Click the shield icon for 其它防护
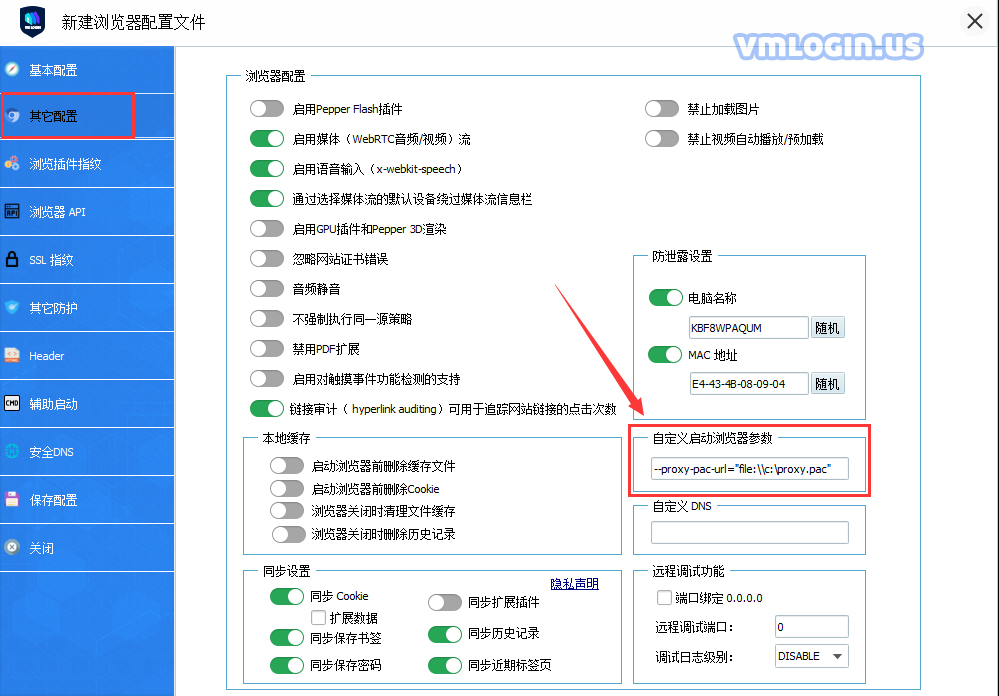The width and height of the screenshot is (999, 696). pyautogui.click(x=13, y=308)
